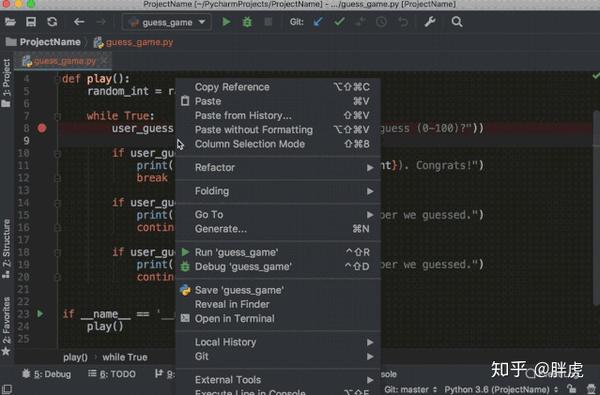The width and height of the screenshot is (600, 395).
Task: Click the run gutter arrow on line 23
Action: click(x=40, y=314)
